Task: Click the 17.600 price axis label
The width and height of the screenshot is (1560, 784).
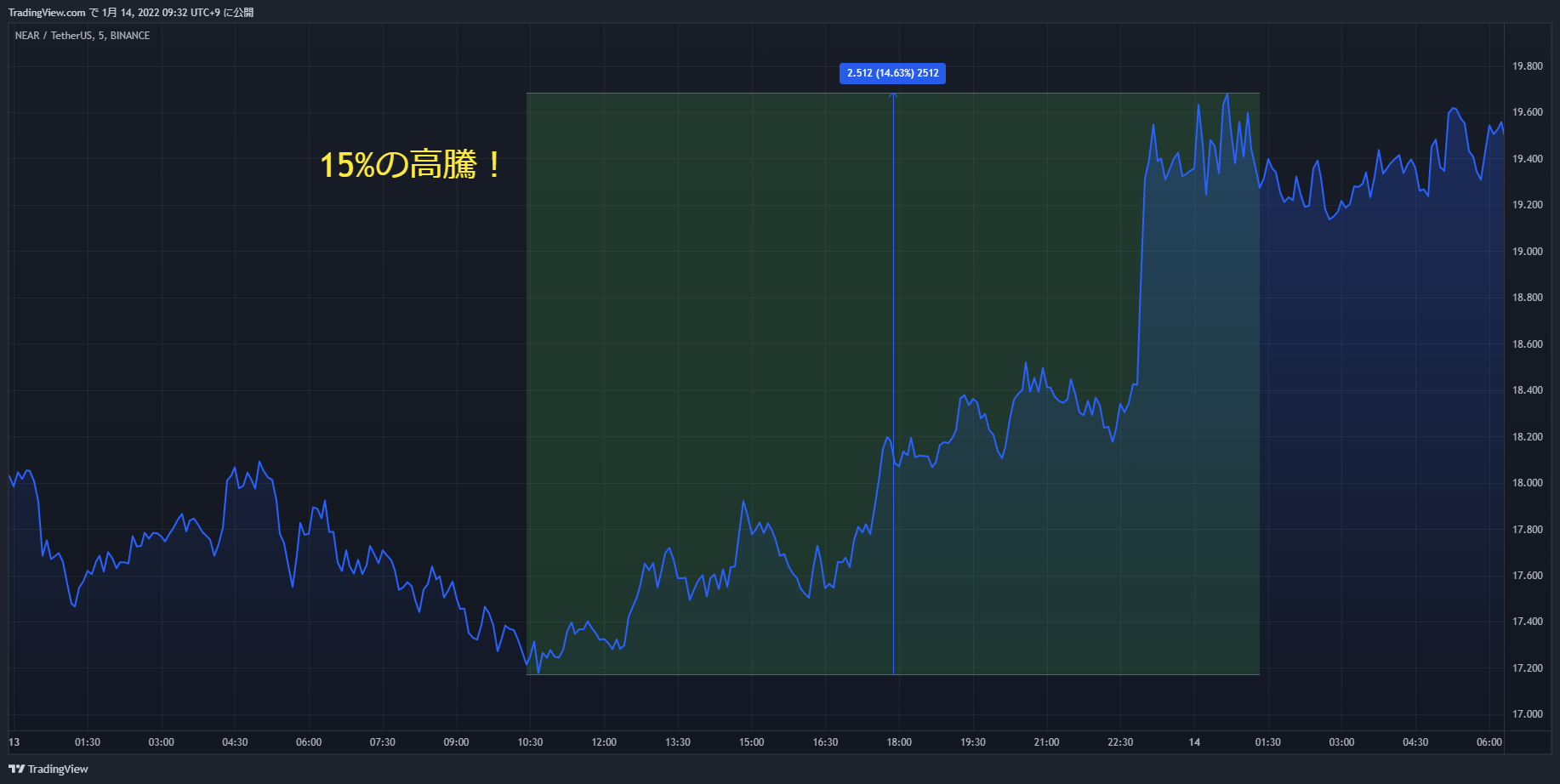Action: (1527, 576)
